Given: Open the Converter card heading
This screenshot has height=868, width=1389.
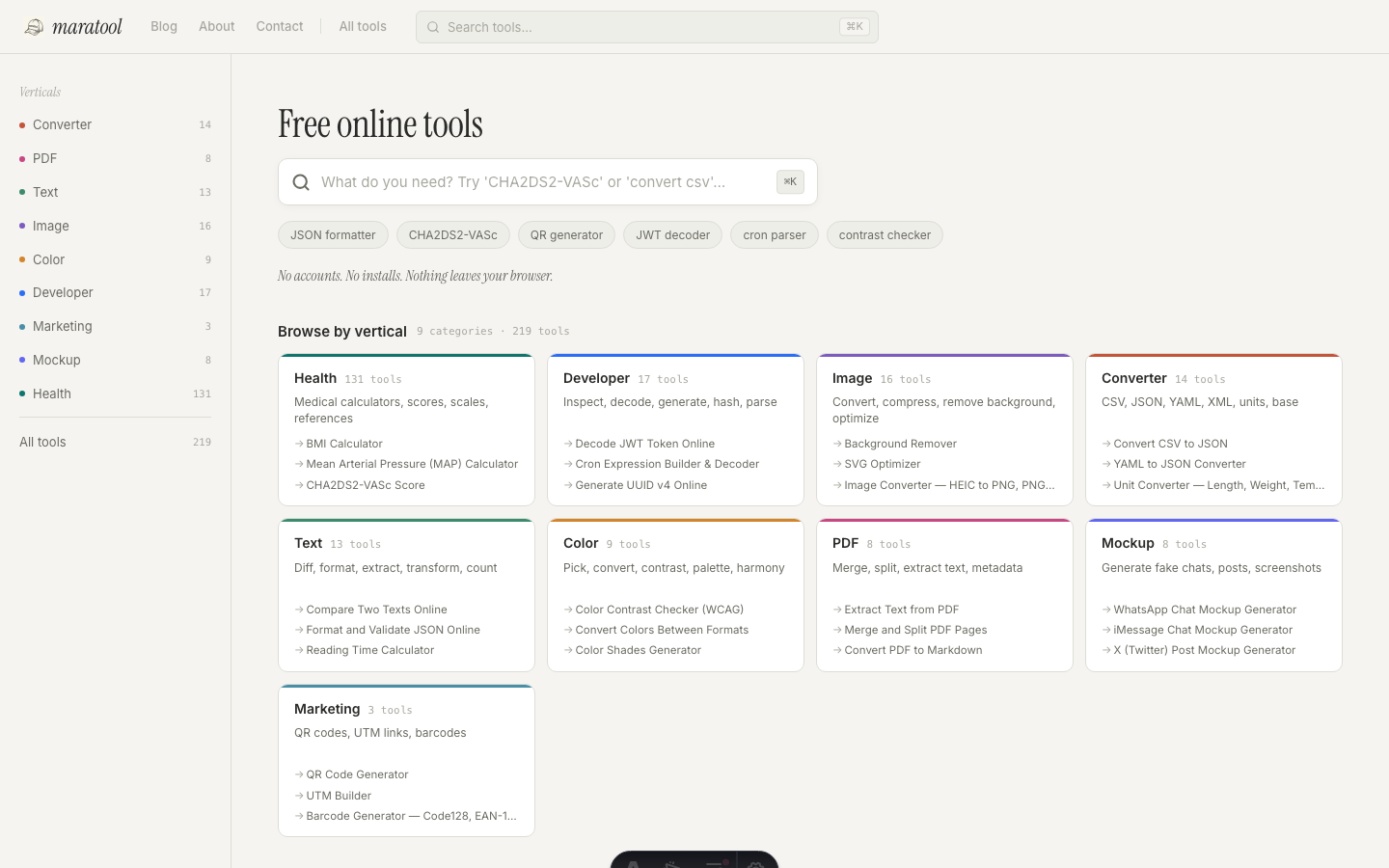Looking at the screenshot, I should (1134, 378).
